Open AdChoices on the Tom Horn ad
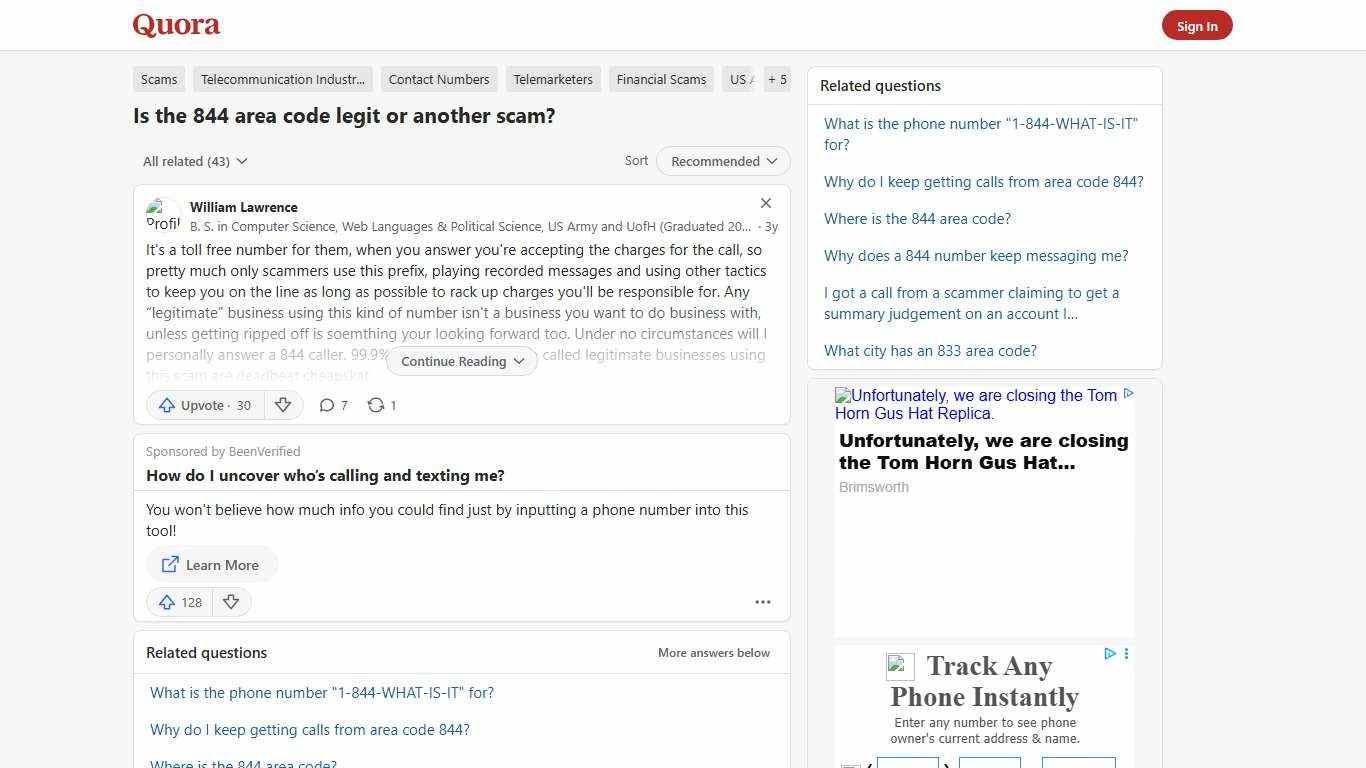 (1128, 394)
